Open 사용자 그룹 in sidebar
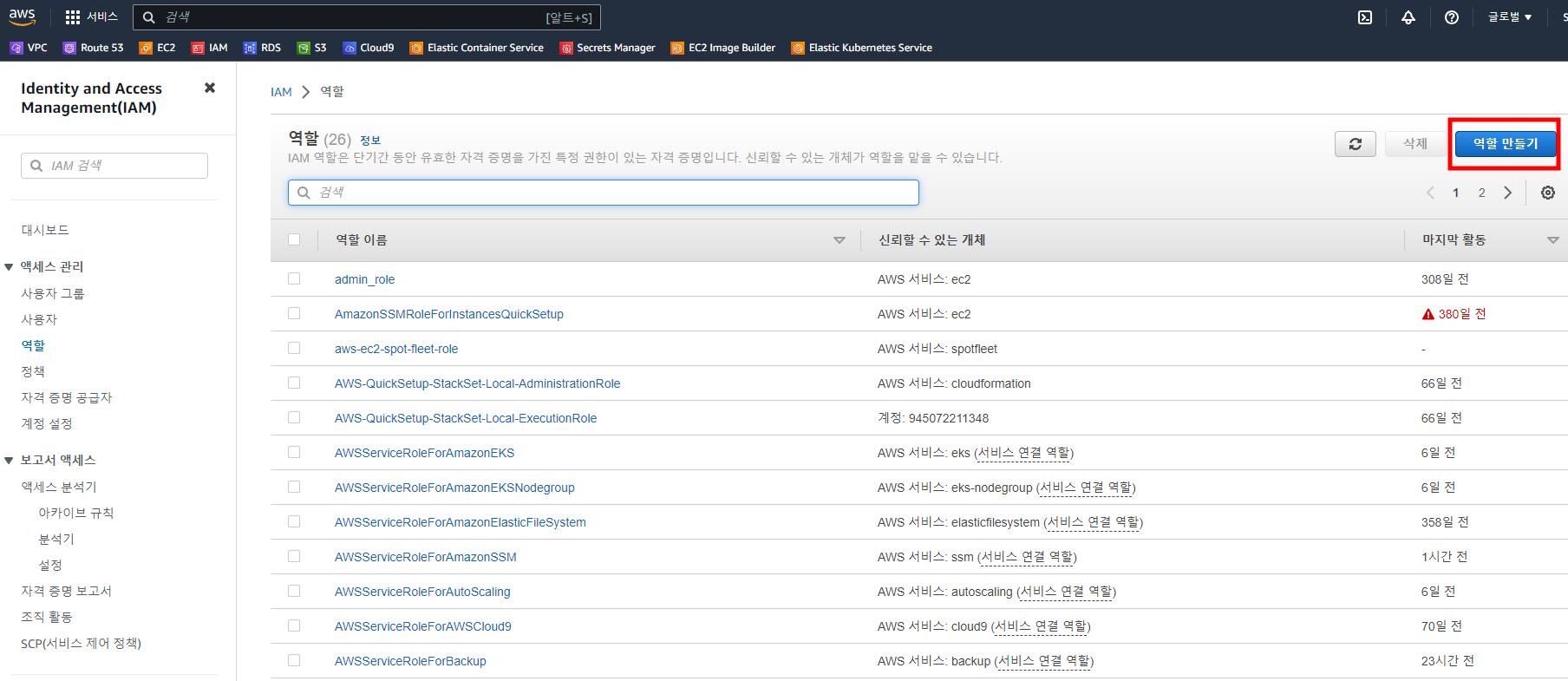Viewport: 1568px width, 681px height. pos(53,293)
